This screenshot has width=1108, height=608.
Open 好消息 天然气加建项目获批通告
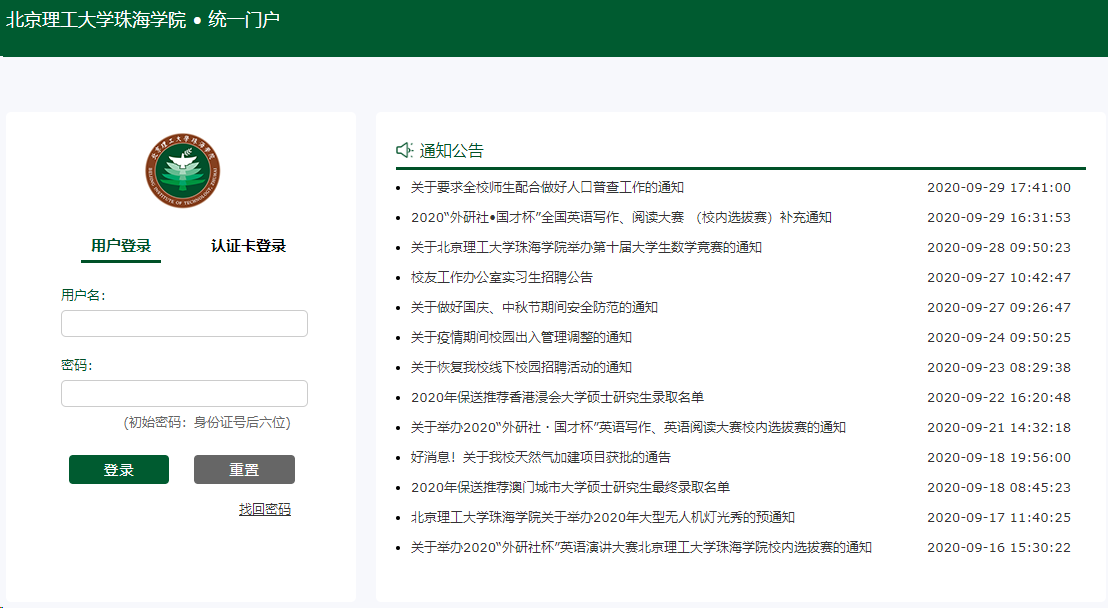[541, 457]
